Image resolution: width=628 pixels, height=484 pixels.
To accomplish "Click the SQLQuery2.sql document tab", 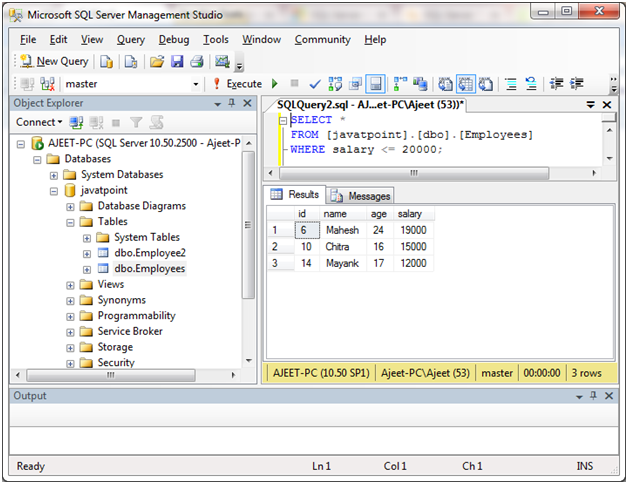I will tap(370, 105).
